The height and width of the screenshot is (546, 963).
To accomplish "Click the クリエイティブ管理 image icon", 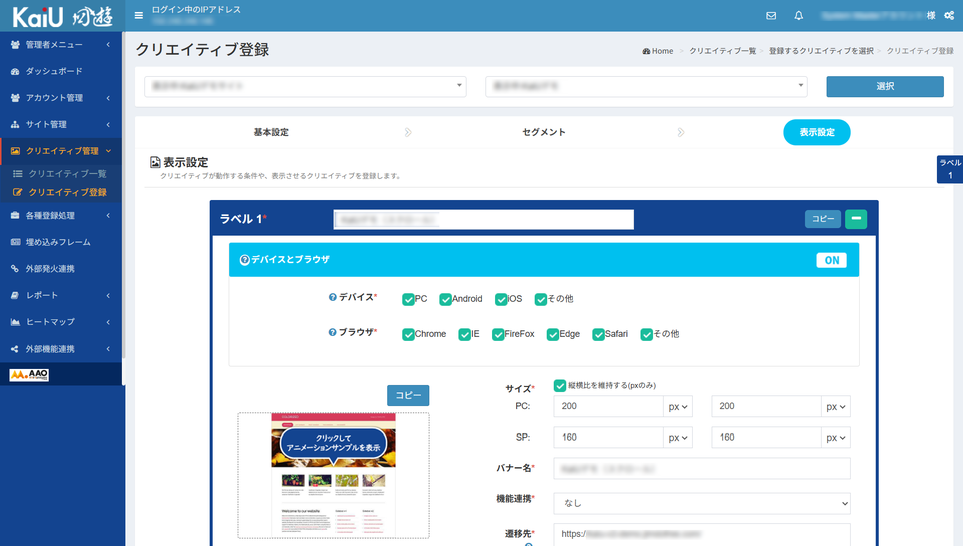I will point(15,150).
